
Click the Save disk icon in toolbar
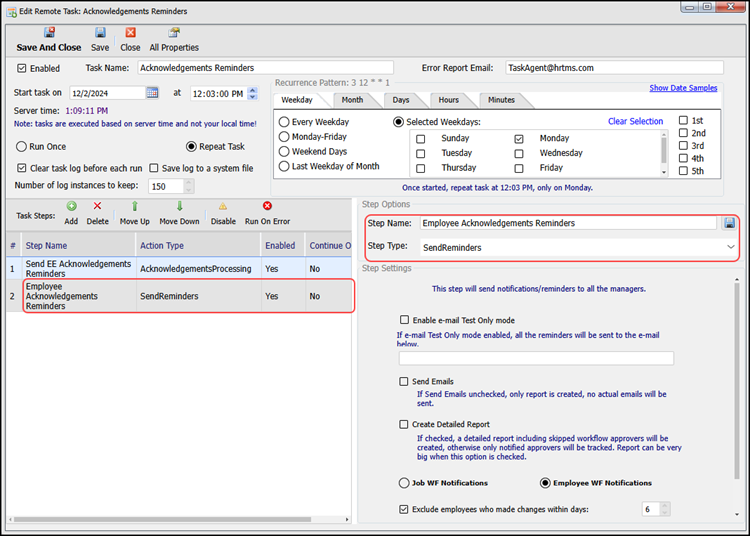pyautogui.click(x=100, y=32)
